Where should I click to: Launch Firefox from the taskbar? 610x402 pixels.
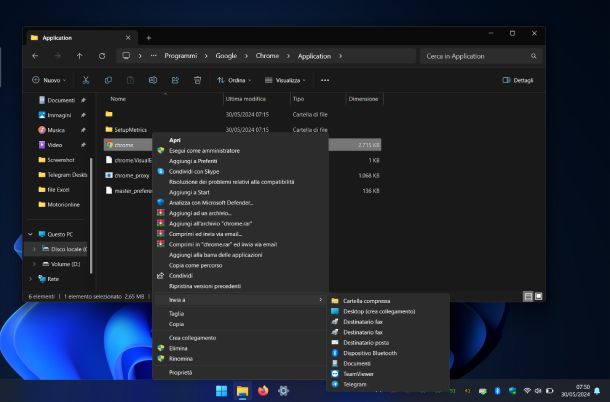tap(263, 390)
